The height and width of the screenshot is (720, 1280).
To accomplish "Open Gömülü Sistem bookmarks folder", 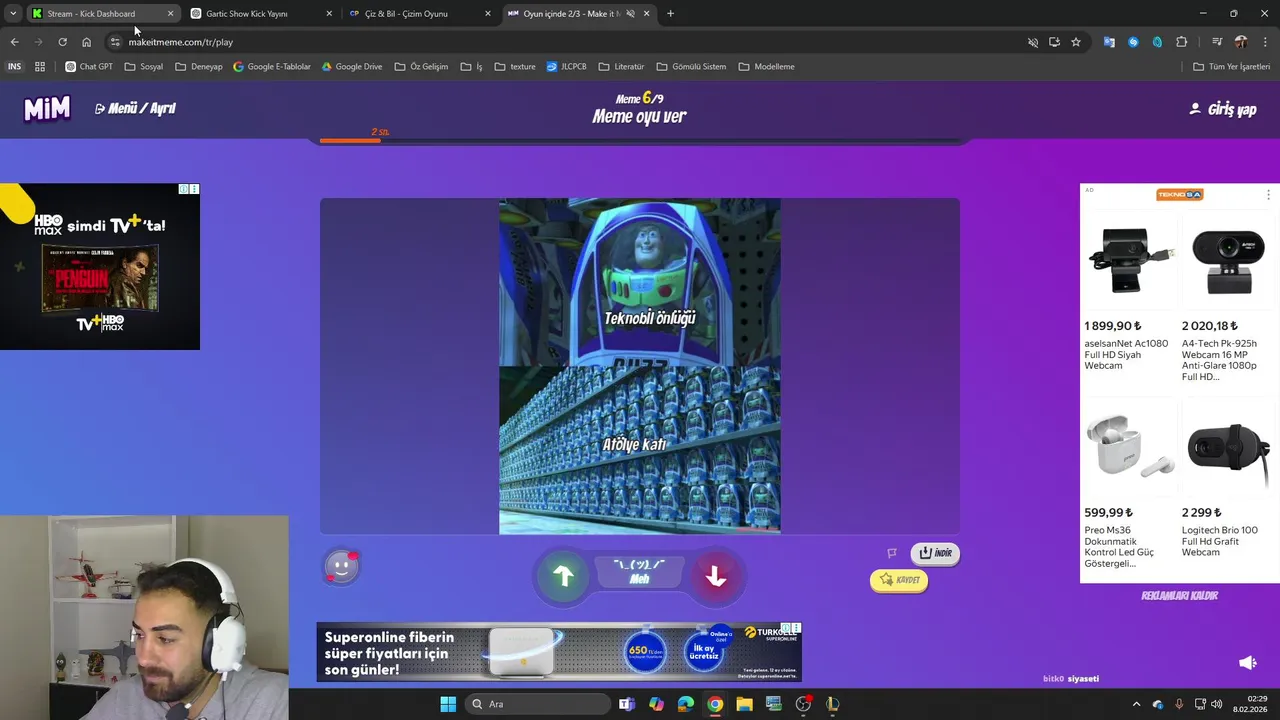I will click(x=691, y=67).
